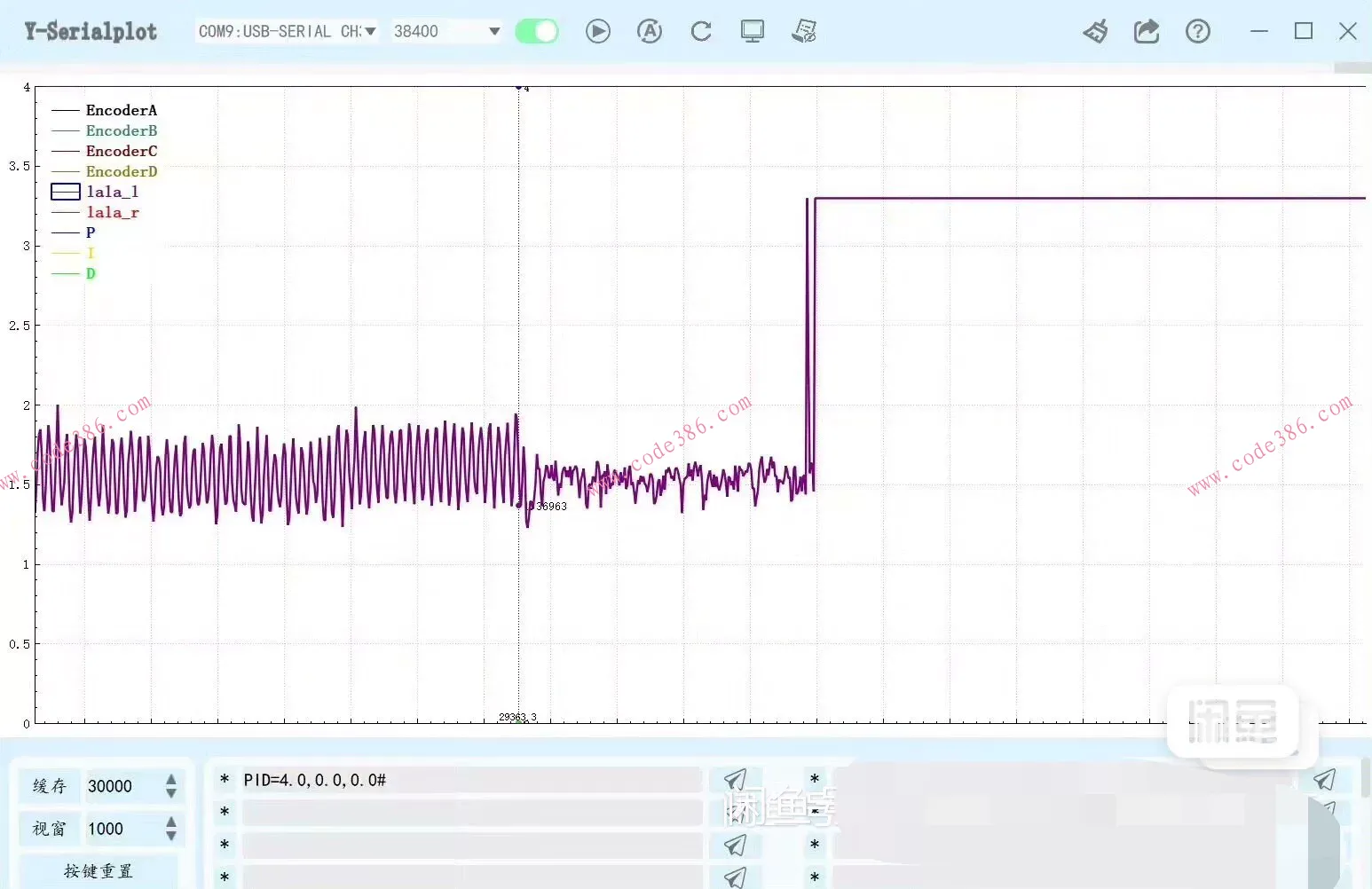Send the PID=4.0,0.0,0.0# command with paper plane

coord(735,780)
